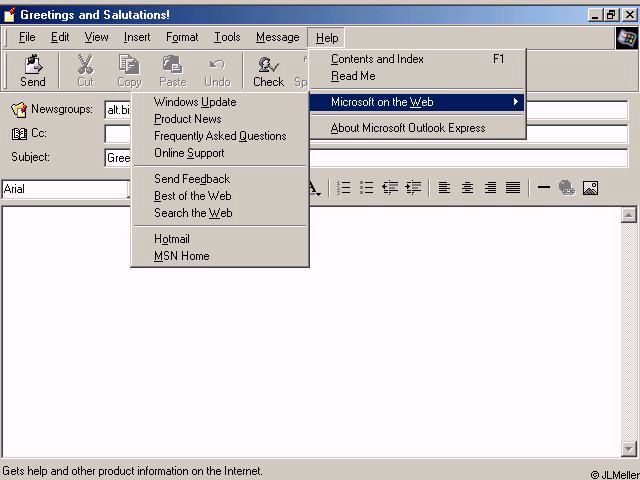Open the Message menu
Viewport: 640px width, 480px height.
point(278,38)
